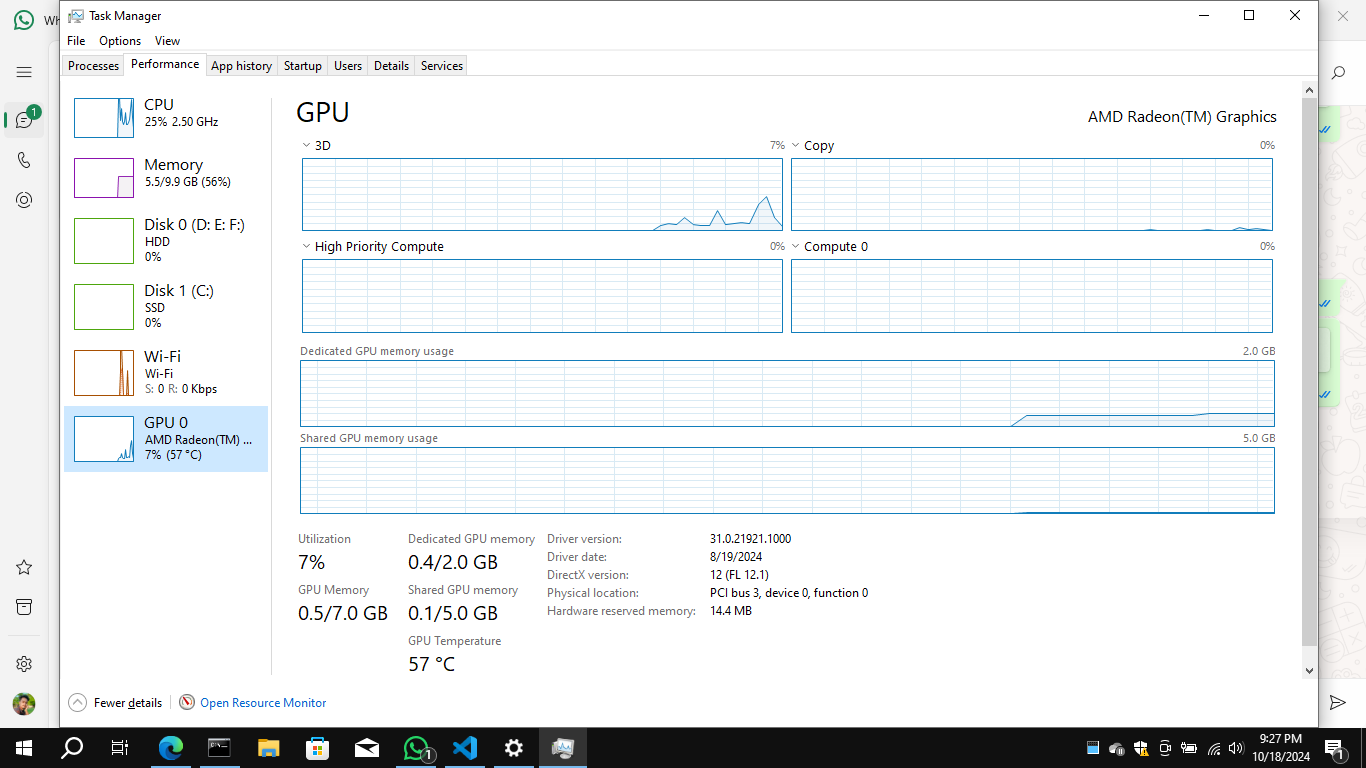Open Command Prompt from taskbar
Image resolution: width=1366 pixels, height=768 pixels.
pos(220,748)
